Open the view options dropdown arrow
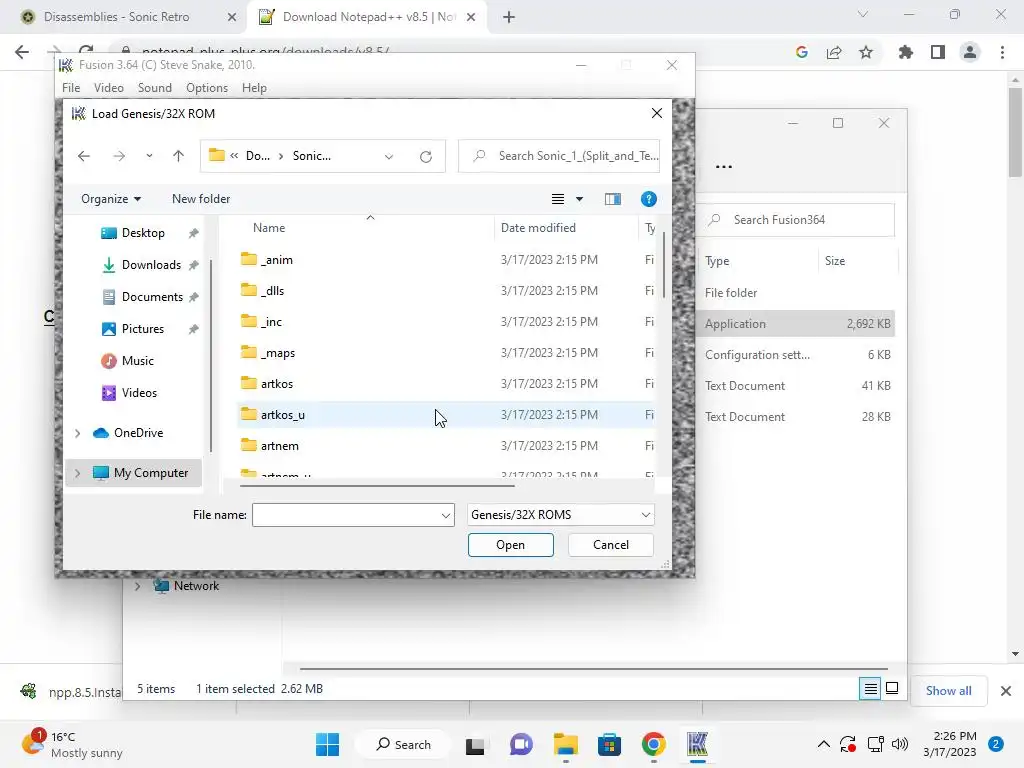 (x=579, y=199)
